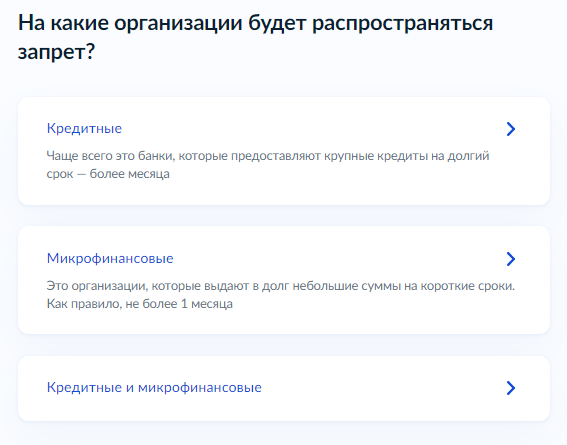Image resolution: width=567 pixels, height=445 pixels.
Task: Click 'Это организации, которые выдают в долг' line
Action: tap(281, 286)
